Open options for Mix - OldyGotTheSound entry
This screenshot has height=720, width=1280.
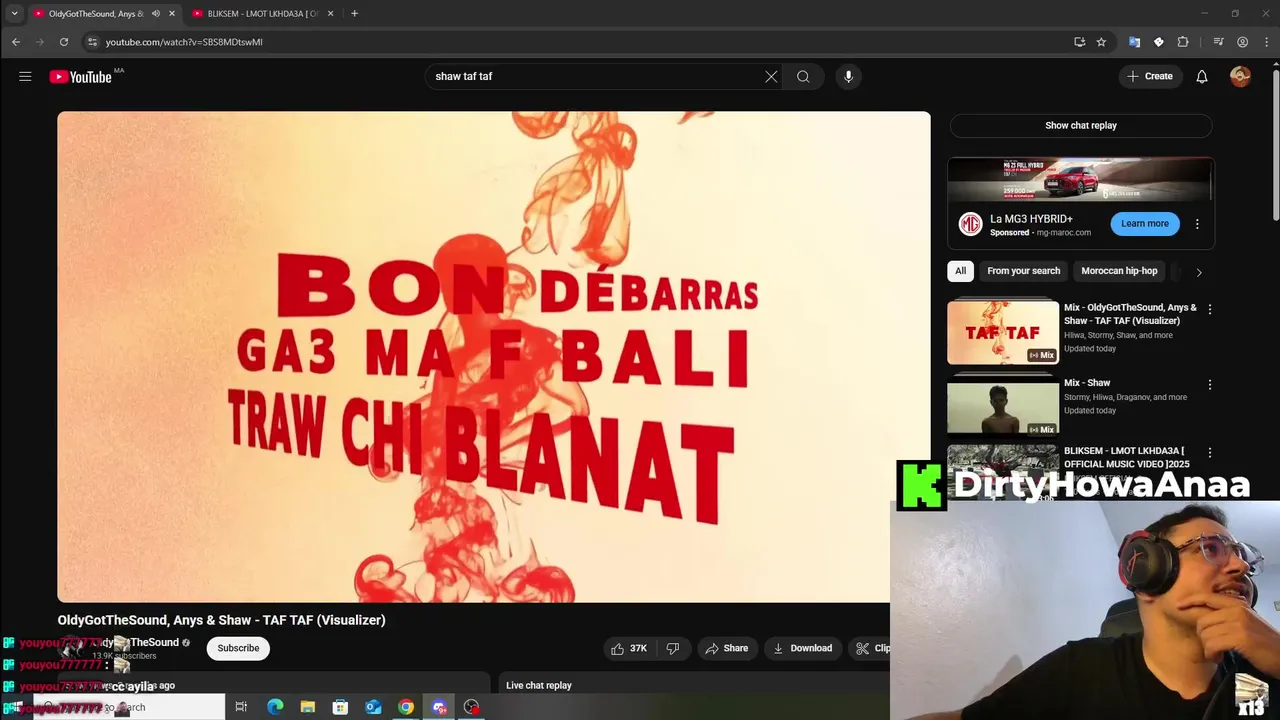[1210, 309]
